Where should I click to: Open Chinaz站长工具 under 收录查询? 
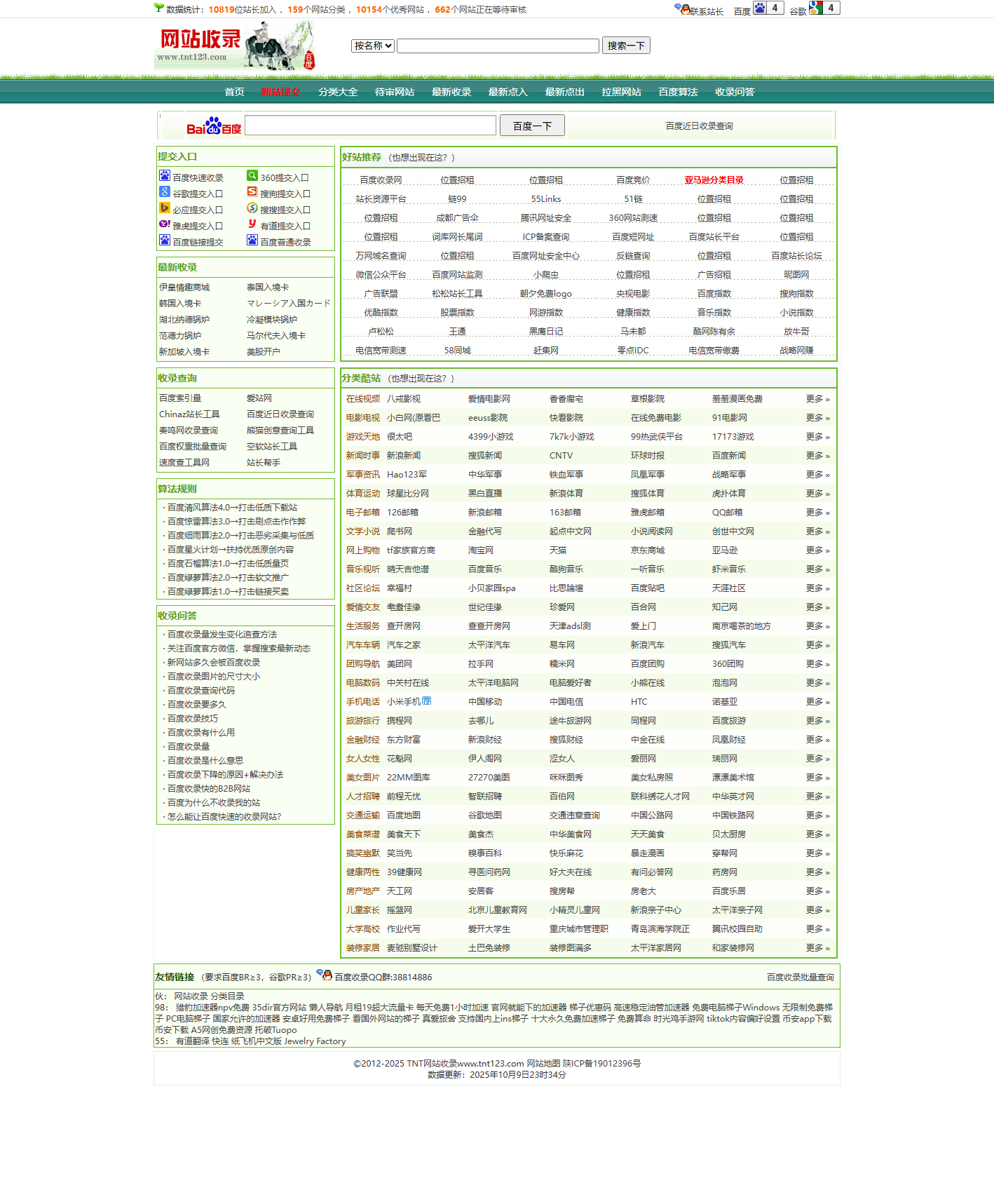click(x=189, y=414)
